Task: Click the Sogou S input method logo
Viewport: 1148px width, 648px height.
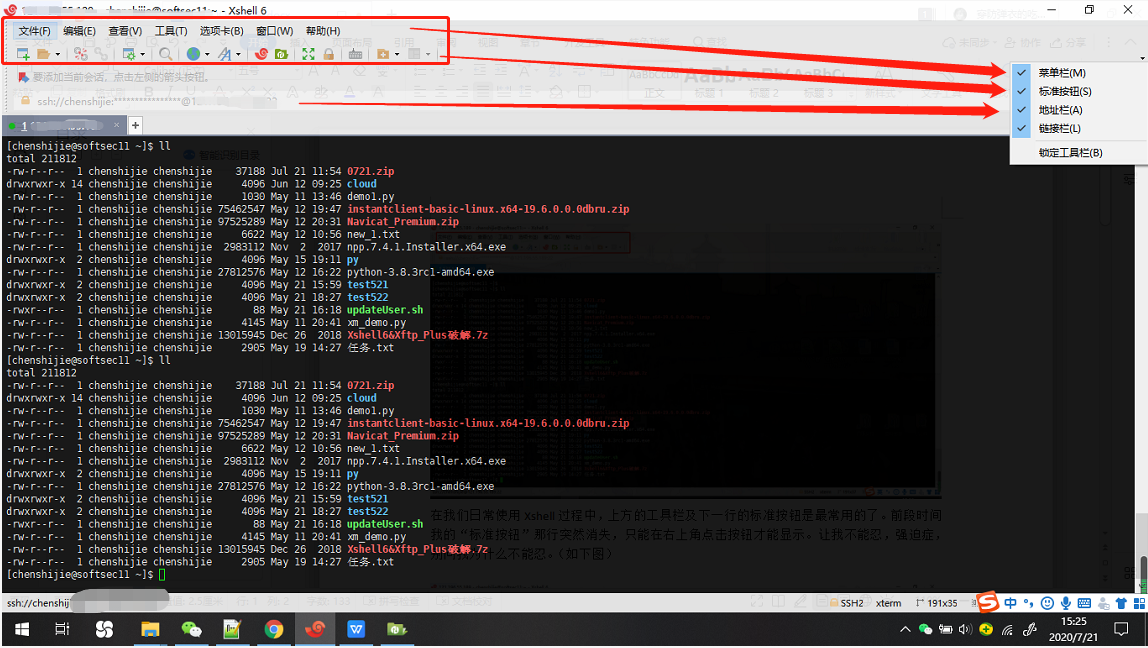Action: point(988,603)
